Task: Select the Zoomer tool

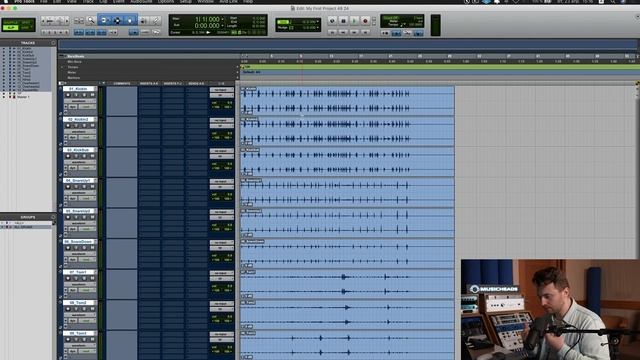Action: point(91,20)
